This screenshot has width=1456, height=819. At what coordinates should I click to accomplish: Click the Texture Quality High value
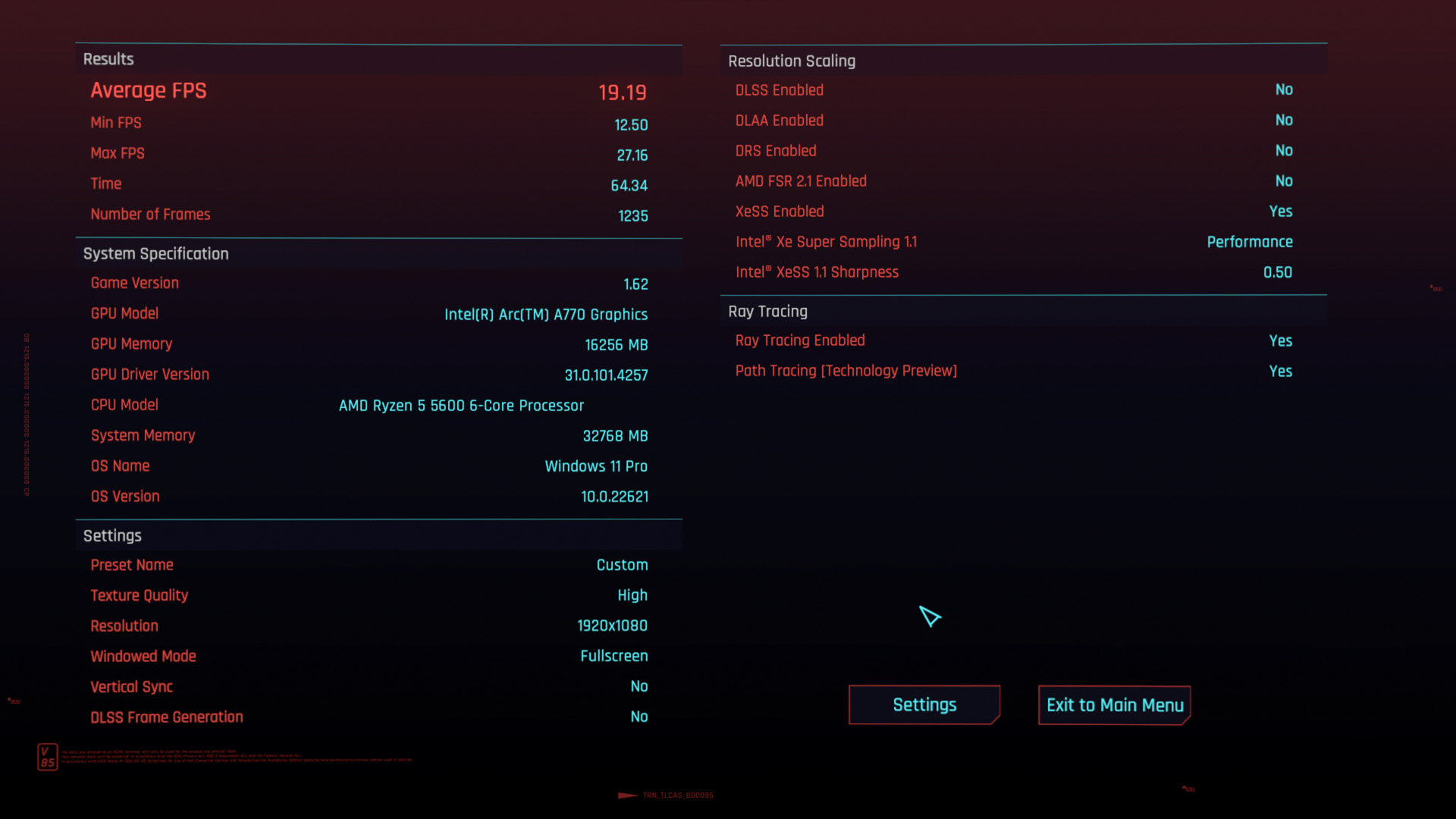[x=632, y=595]
